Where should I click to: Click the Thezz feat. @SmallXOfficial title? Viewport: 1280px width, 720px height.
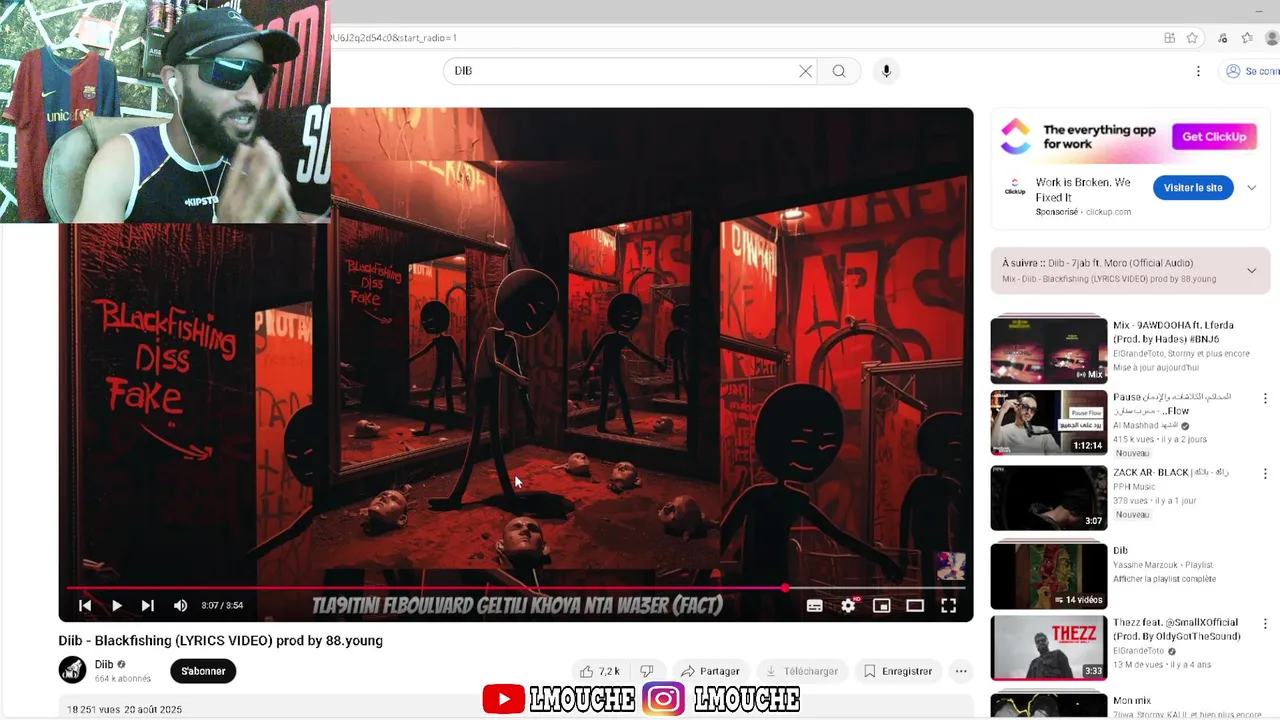coord(1177,629)
